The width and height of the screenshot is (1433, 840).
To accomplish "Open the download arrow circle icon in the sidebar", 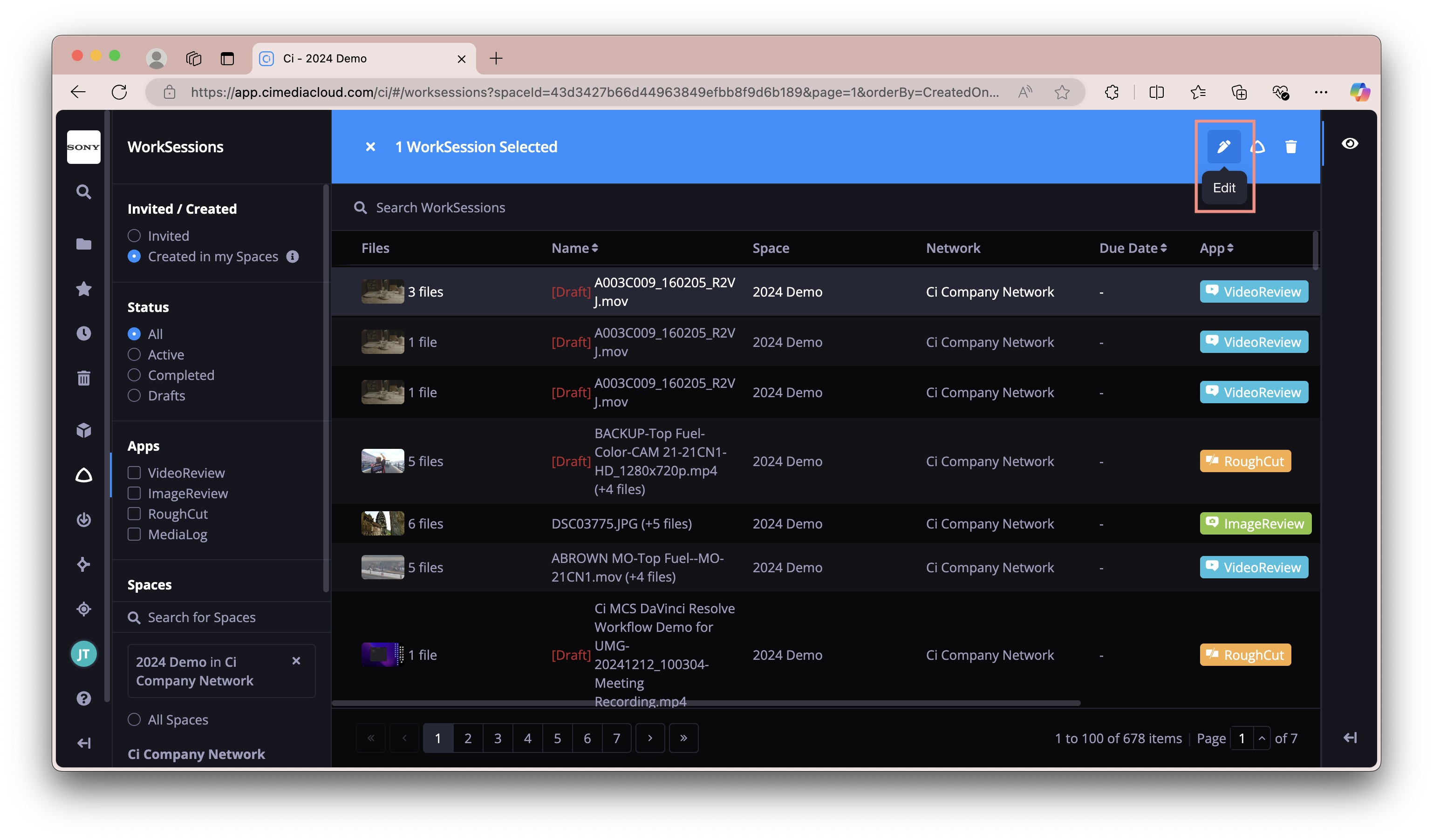I will tap(83, 520).
